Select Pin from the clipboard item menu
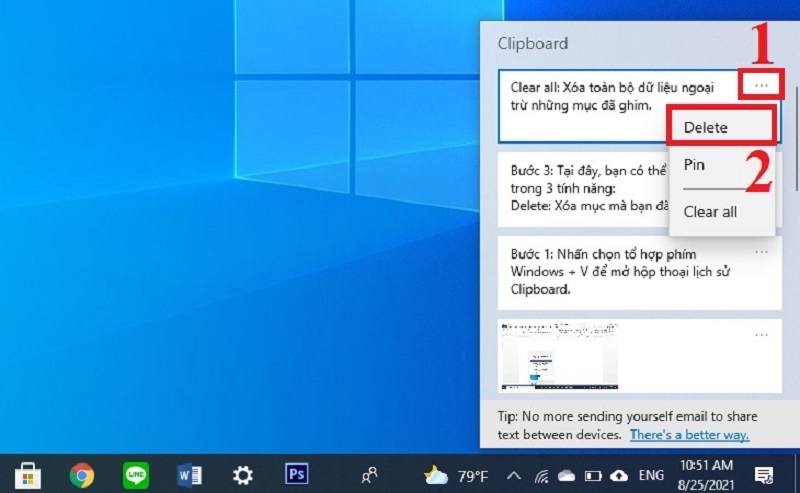Viewport: 800px width, 493px height. pos(694,165)
